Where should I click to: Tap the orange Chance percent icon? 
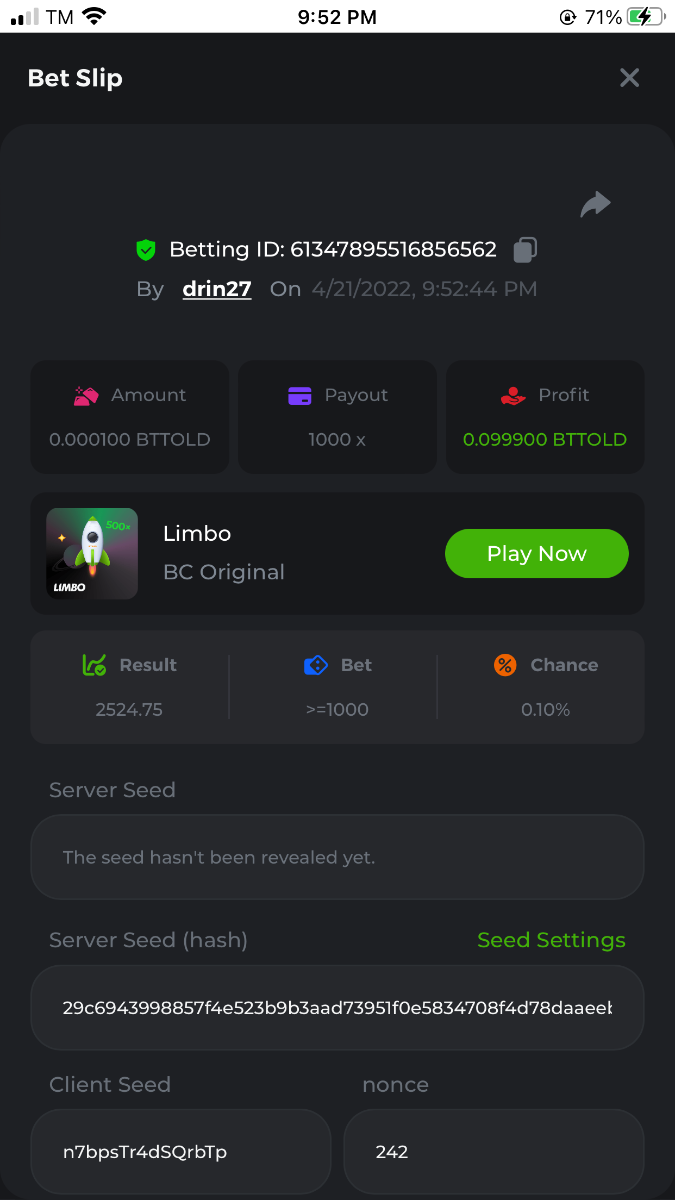505,665
